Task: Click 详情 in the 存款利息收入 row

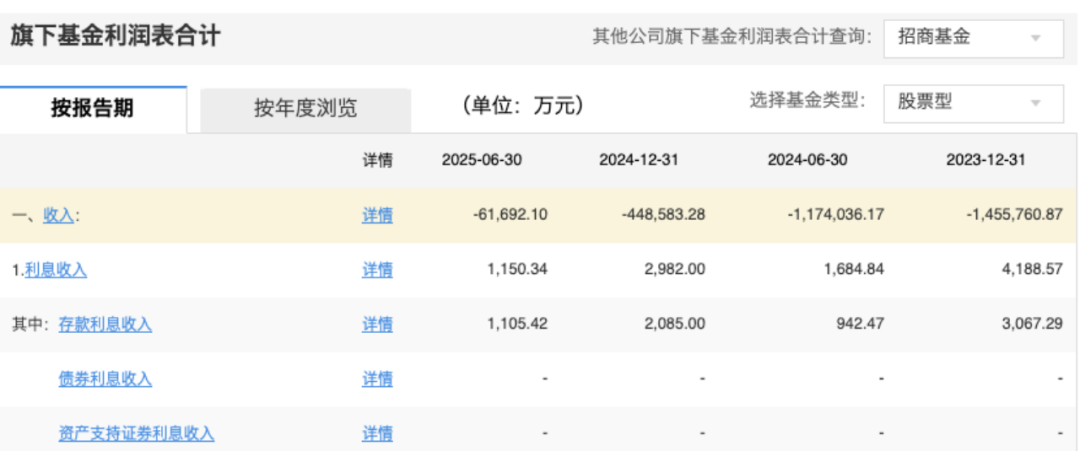Action: (x=377, y=324)
